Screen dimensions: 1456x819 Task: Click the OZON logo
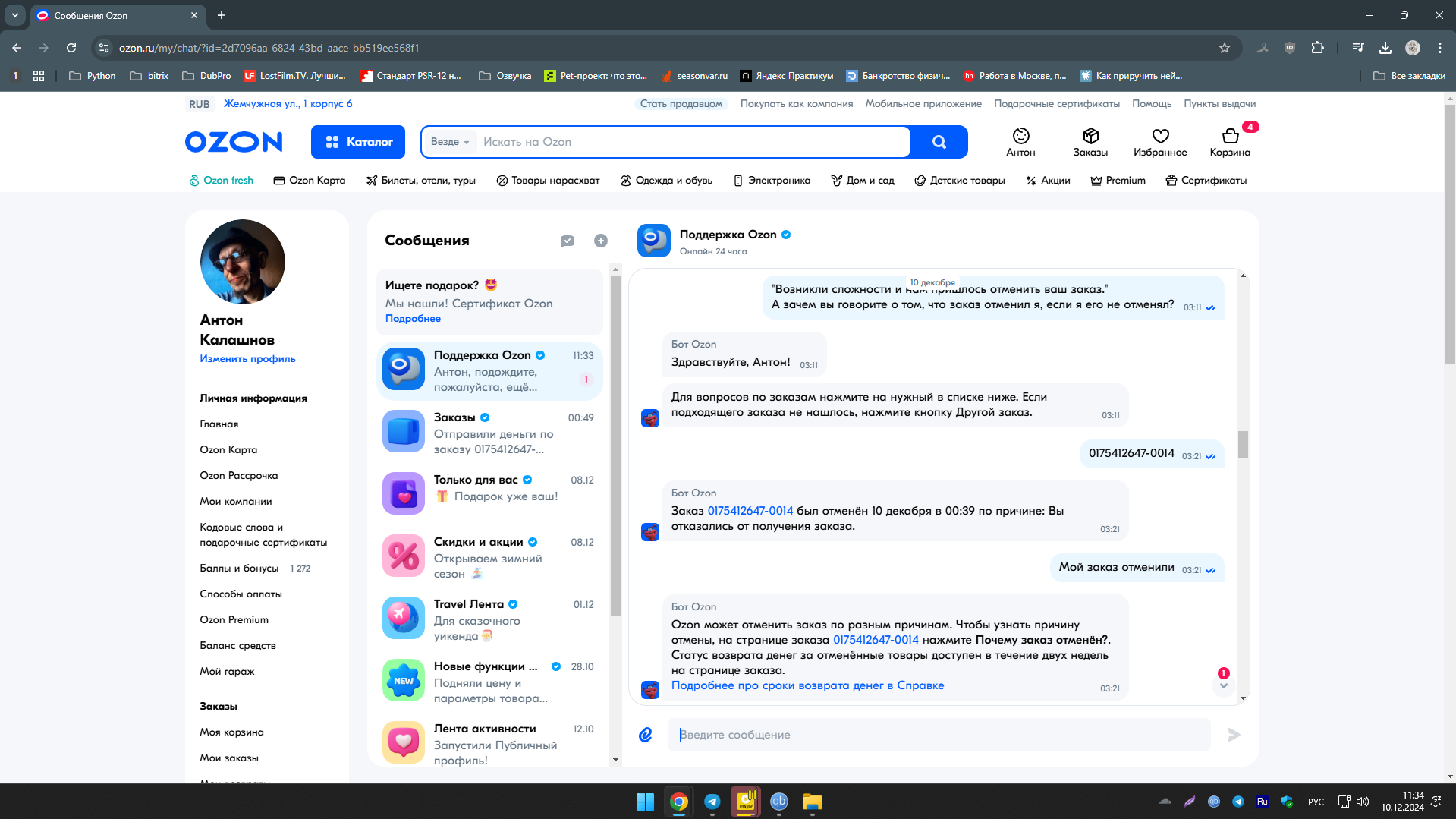[x=234, y=142]
